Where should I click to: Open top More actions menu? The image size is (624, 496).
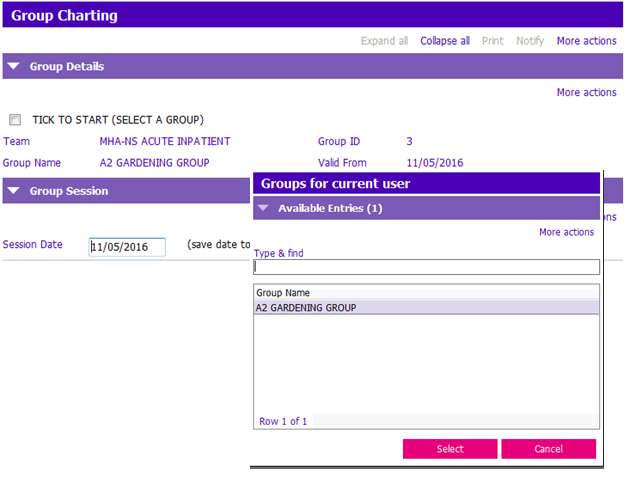click(x=586, y=41)
